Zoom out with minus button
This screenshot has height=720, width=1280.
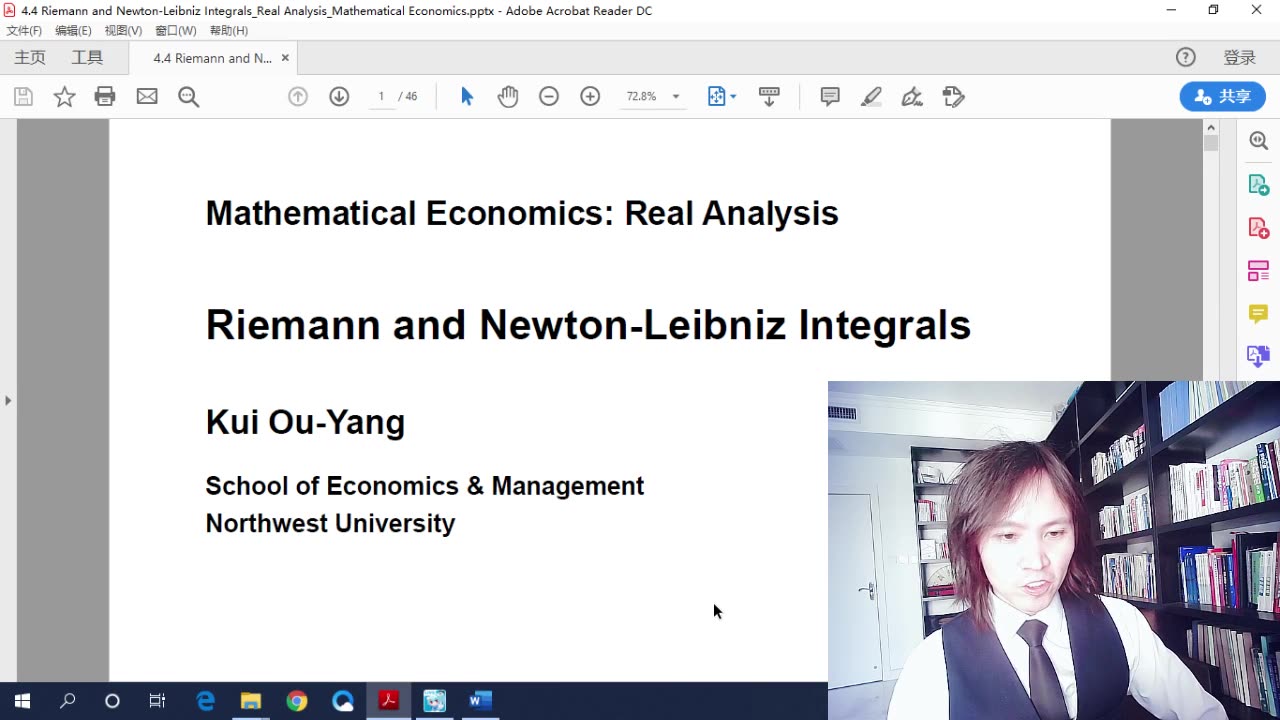pos(549,97)
